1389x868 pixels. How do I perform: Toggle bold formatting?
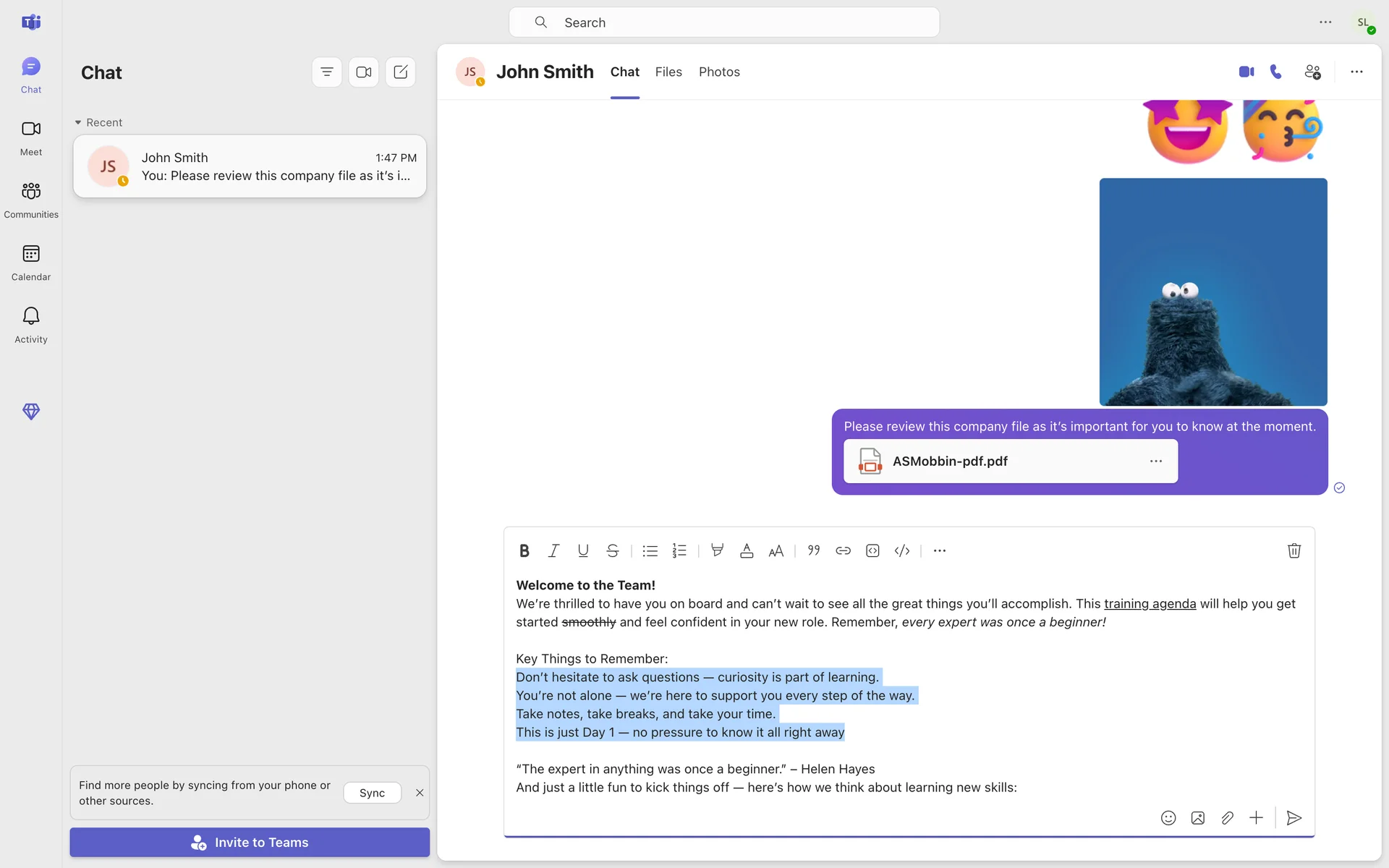tap(524, 550)
